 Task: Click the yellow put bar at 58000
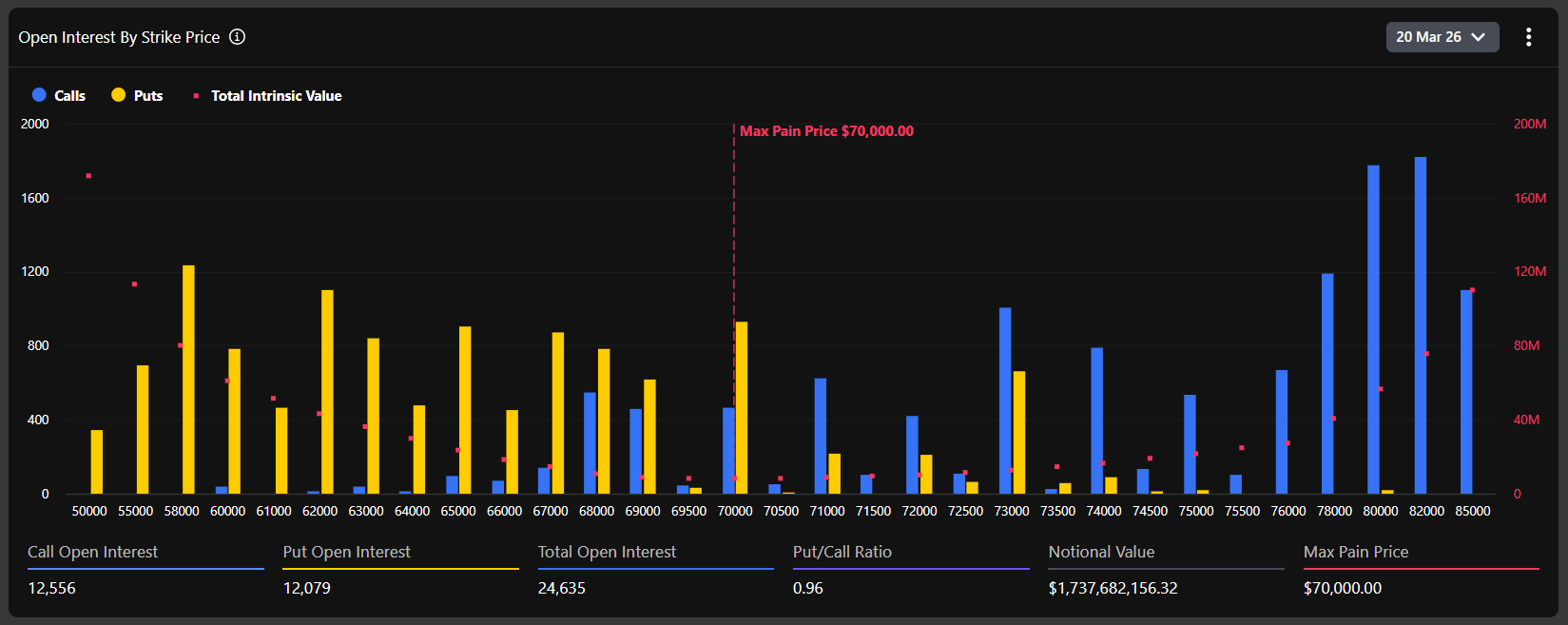pos(188,379)
